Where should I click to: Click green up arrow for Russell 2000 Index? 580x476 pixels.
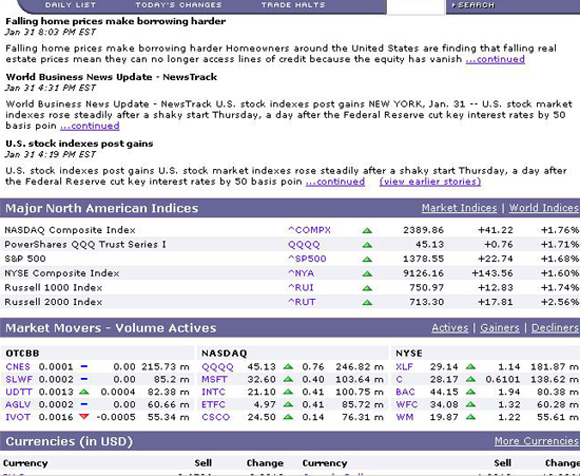367,303
